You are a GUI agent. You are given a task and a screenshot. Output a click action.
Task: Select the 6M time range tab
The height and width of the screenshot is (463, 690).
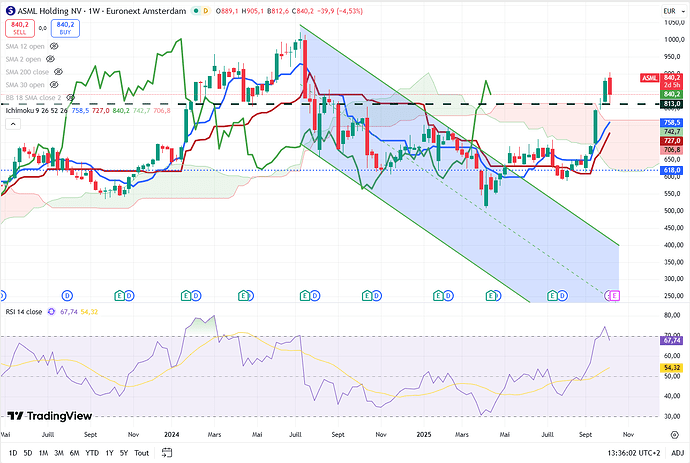(74, 452)
